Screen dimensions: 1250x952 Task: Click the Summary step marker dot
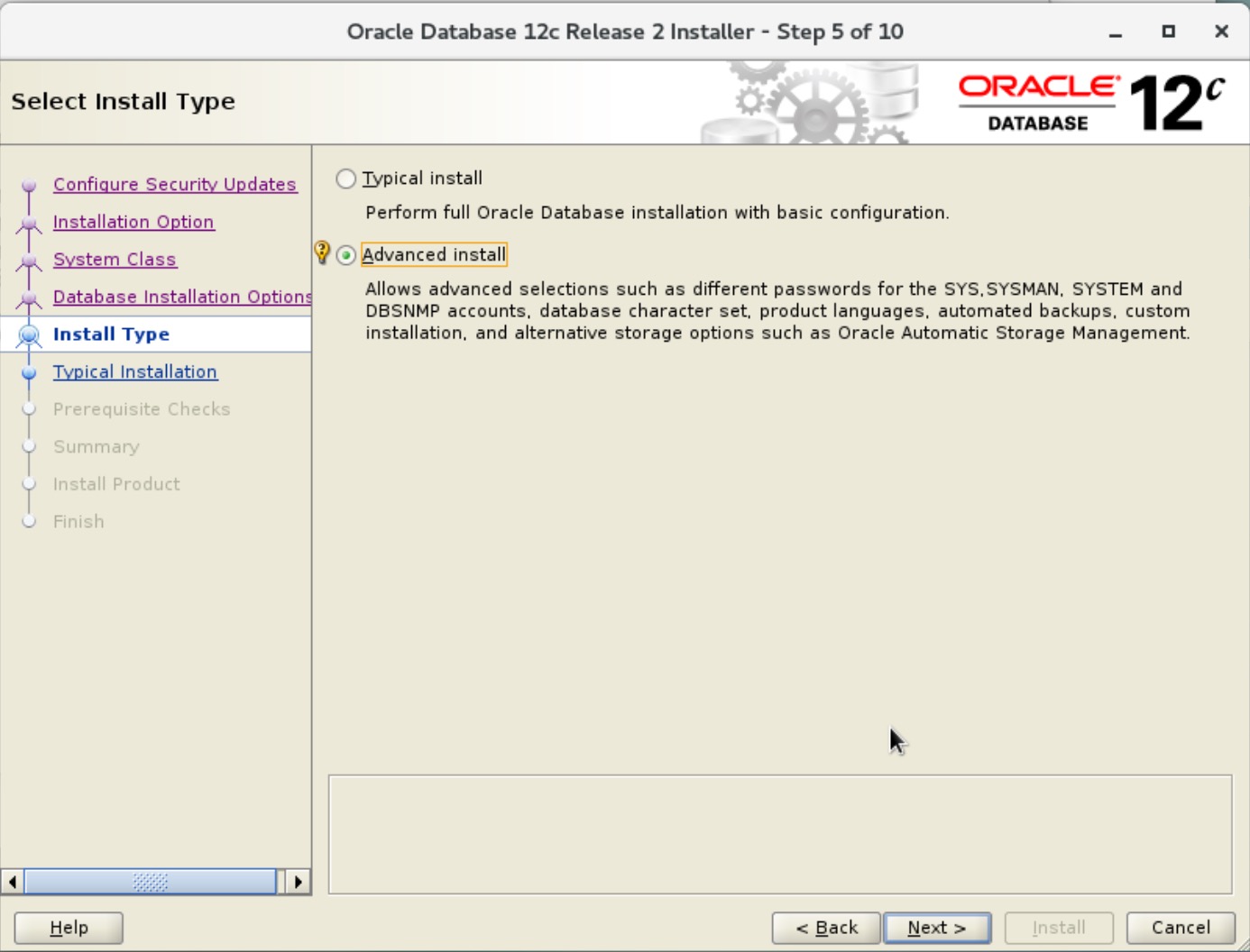coord(29,446)
